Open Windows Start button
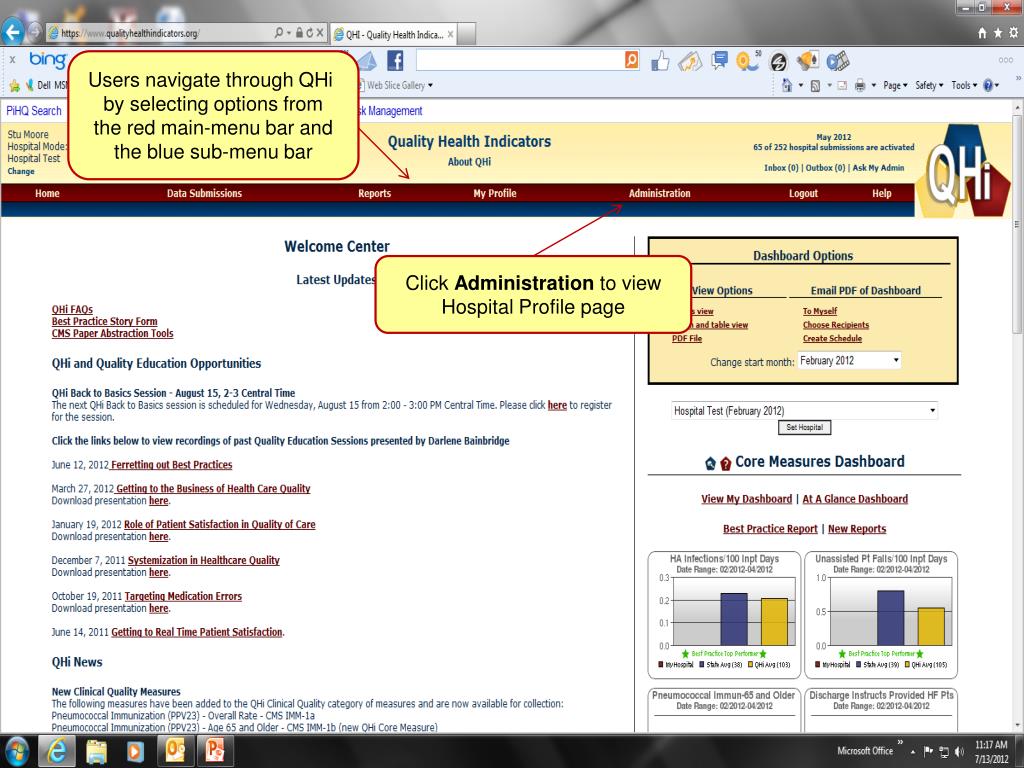The image size is (1024, 768). click(16, 751)
